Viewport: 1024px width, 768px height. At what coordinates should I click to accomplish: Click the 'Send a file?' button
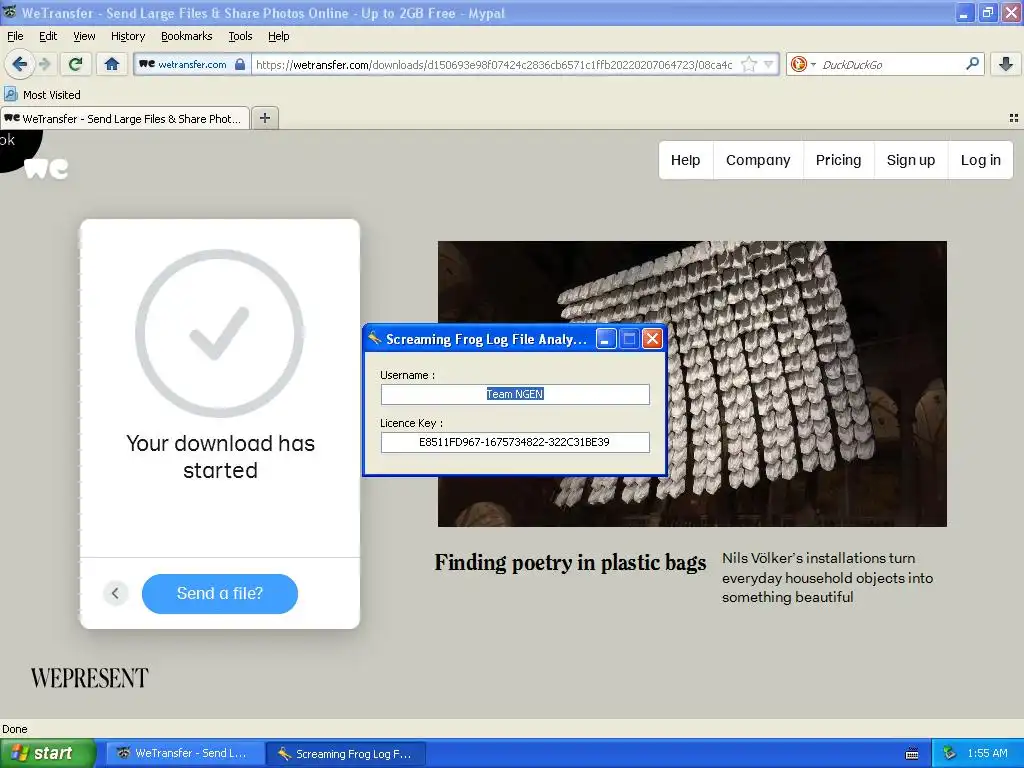point(219,594)
